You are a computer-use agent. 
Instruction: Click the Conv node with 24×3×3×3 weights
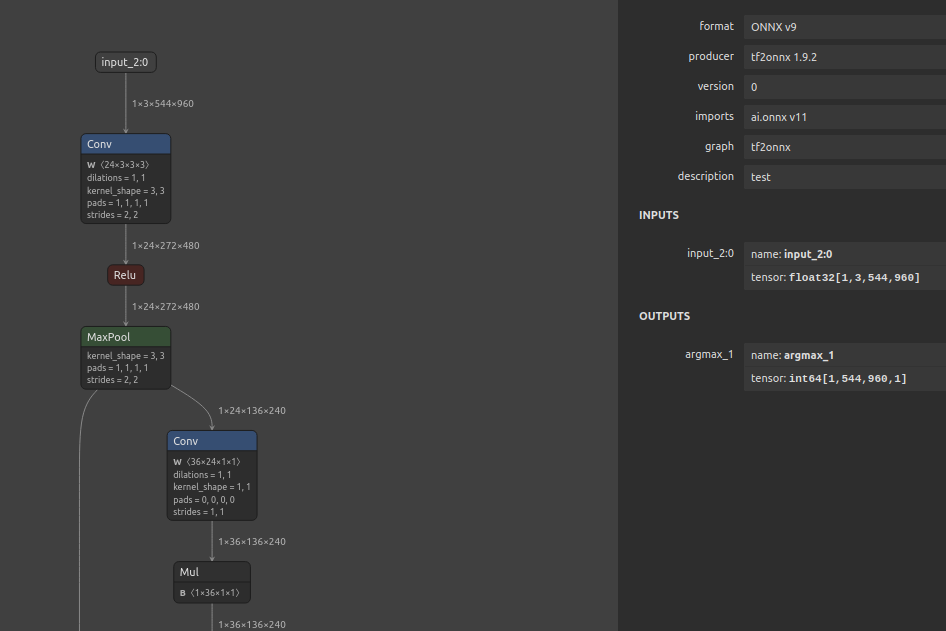point(125,145)
